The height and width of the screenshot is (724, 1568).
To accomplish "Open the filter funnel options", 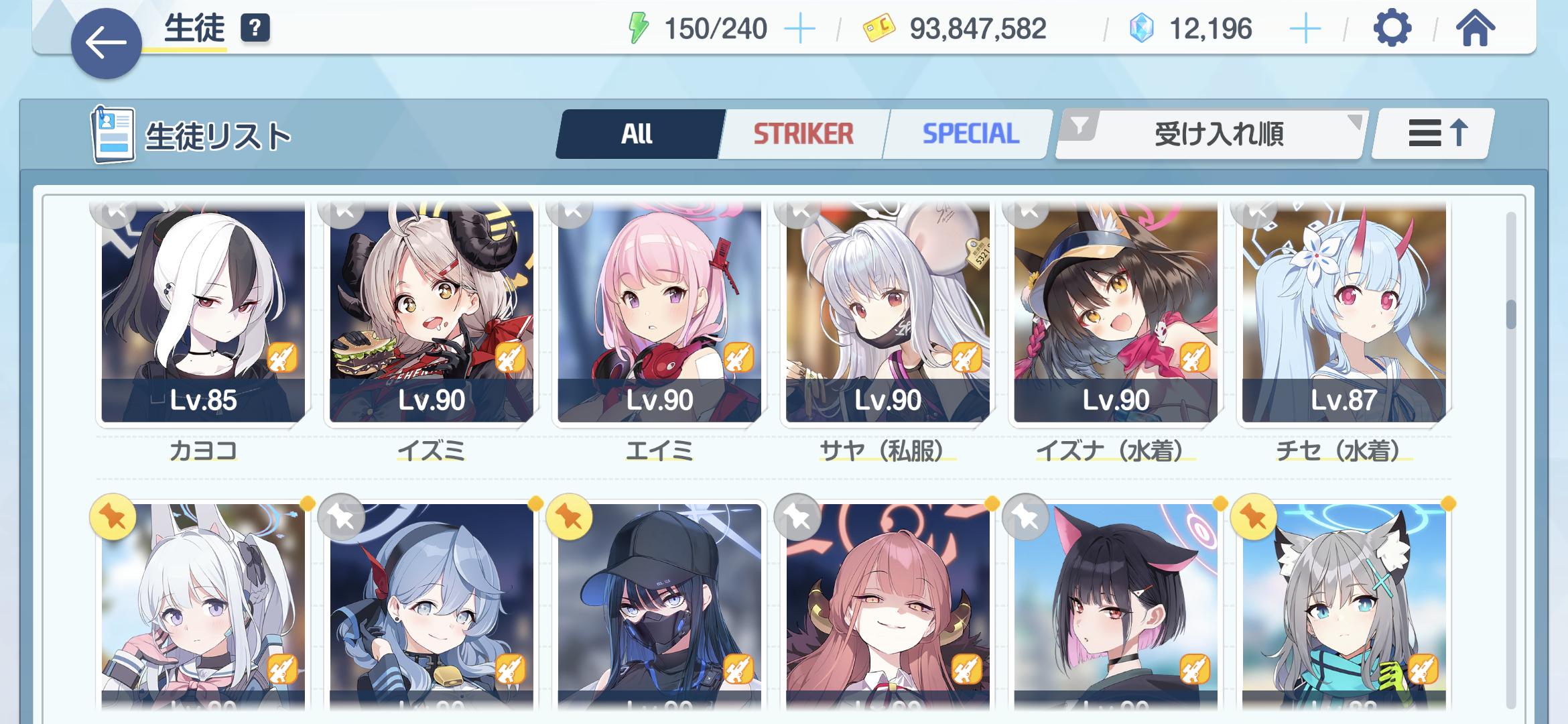I will tap(1078, 125).
